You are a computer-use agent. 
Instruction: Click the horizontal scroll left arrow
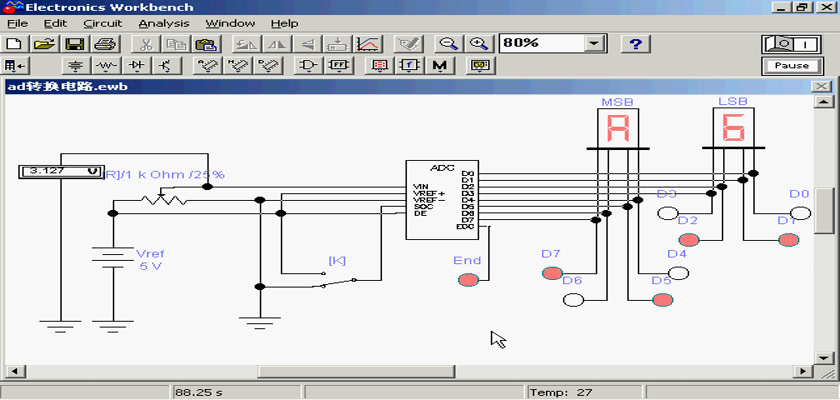click(x=14, y=371)
